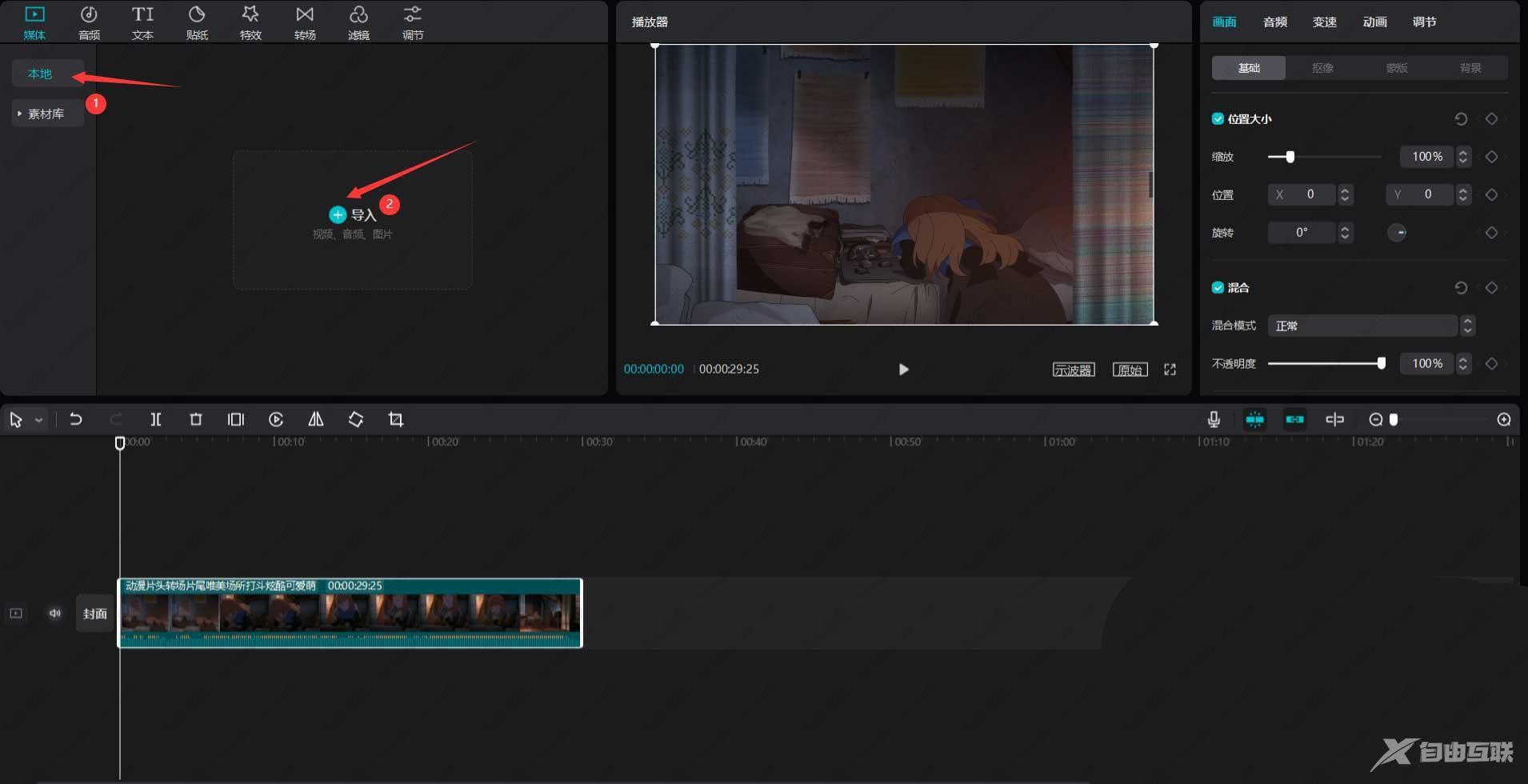Click the 旋转 rotation degree field

[1302, 233]
